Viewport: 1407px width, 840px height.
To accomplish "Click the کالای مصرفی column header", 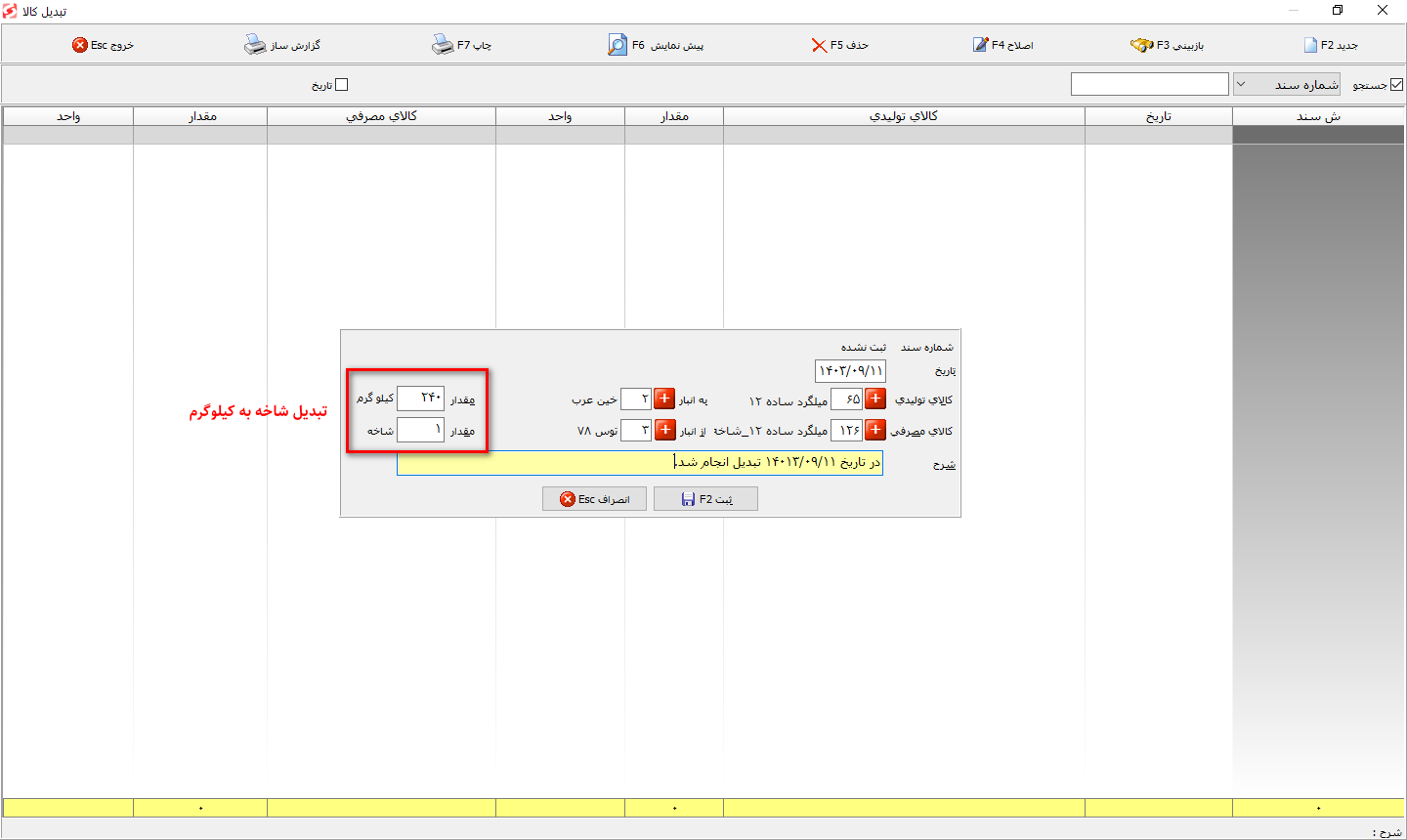I will [x=381, y=116].
